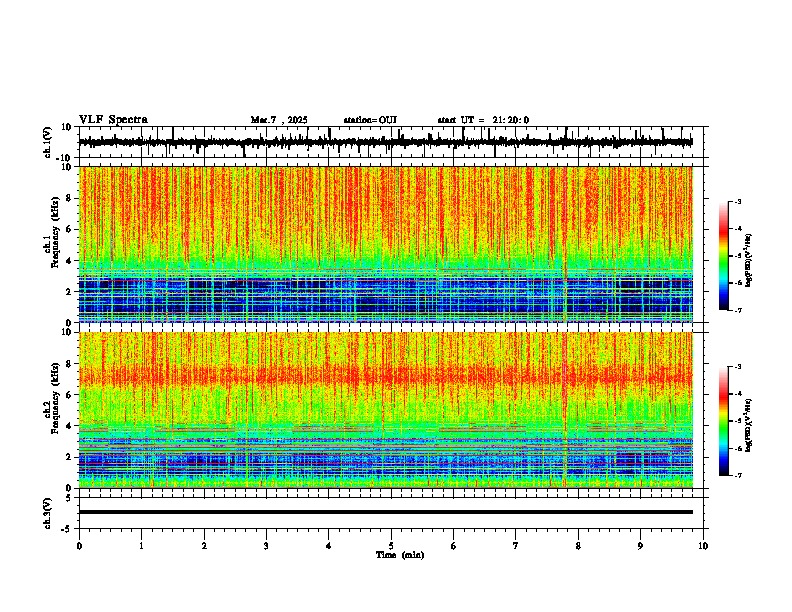Click the "-5" tick on ch.3(V) axis
The width and height of the screenshot is (792, 612).
point(67,529)
